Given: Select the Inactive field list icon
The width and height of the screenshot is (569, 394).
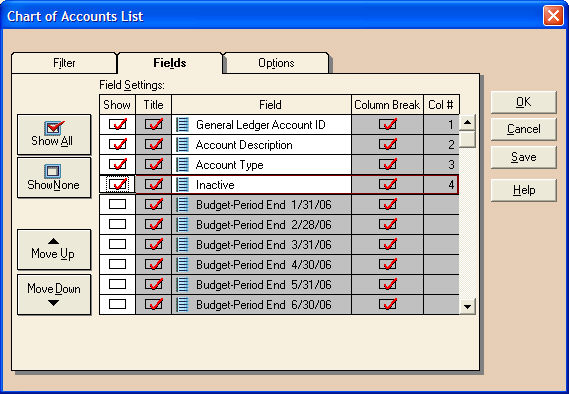Looking at the screenshot, I should tap(182, 185).
